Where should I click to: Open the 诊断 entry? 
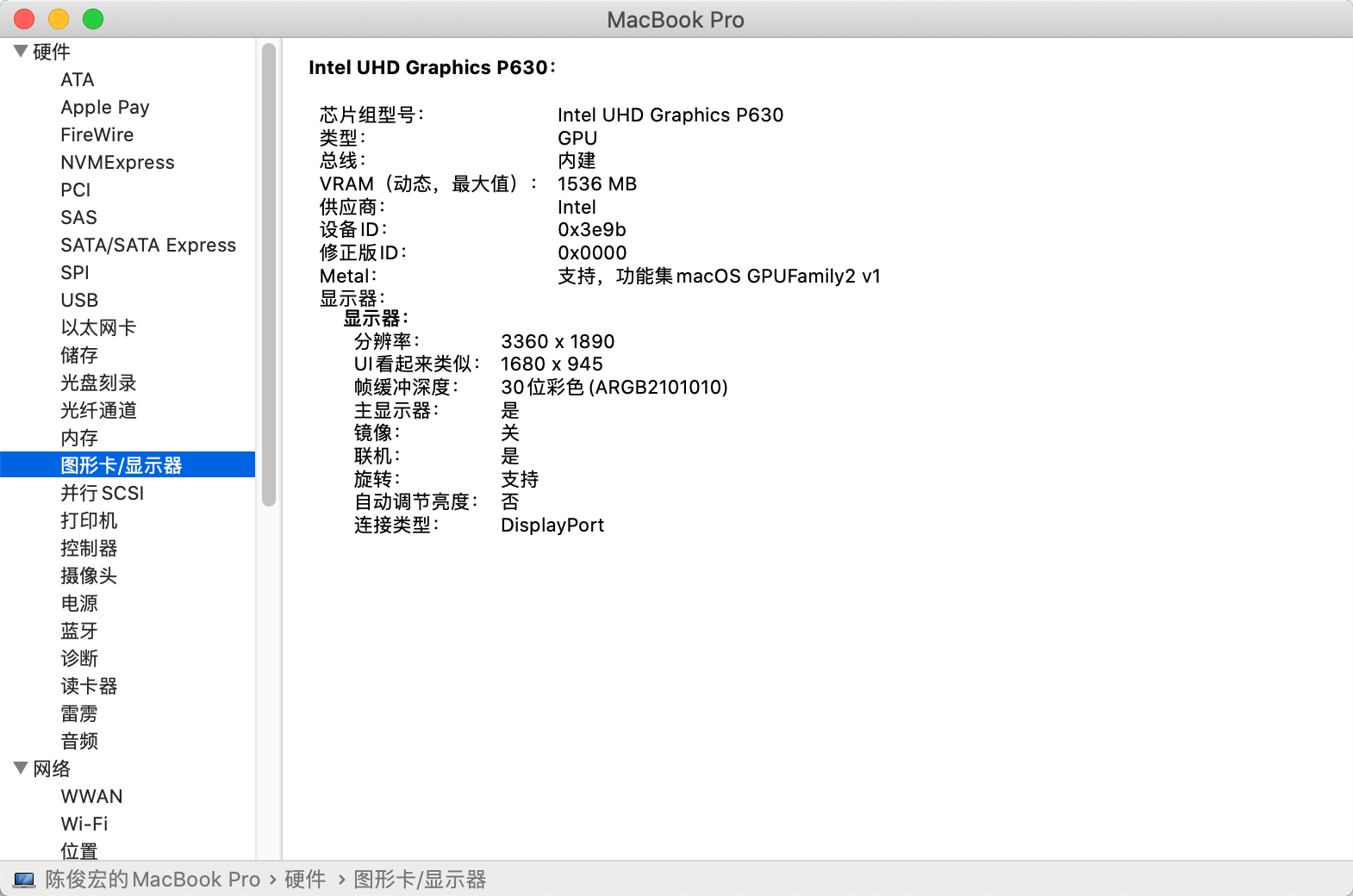pos(79,659)
